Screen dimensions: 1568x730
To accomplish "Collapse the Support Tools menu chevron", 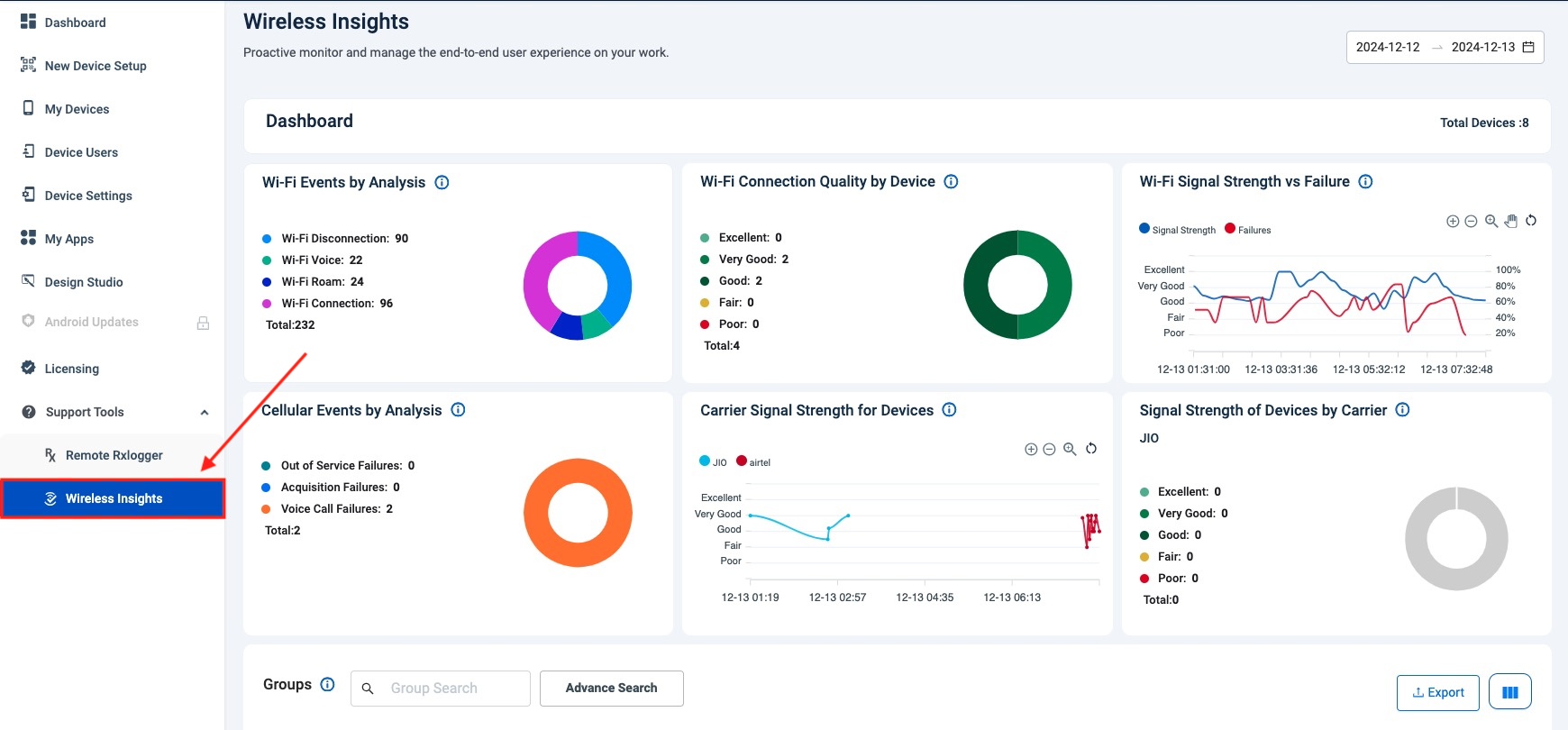I will coord(205,413).
